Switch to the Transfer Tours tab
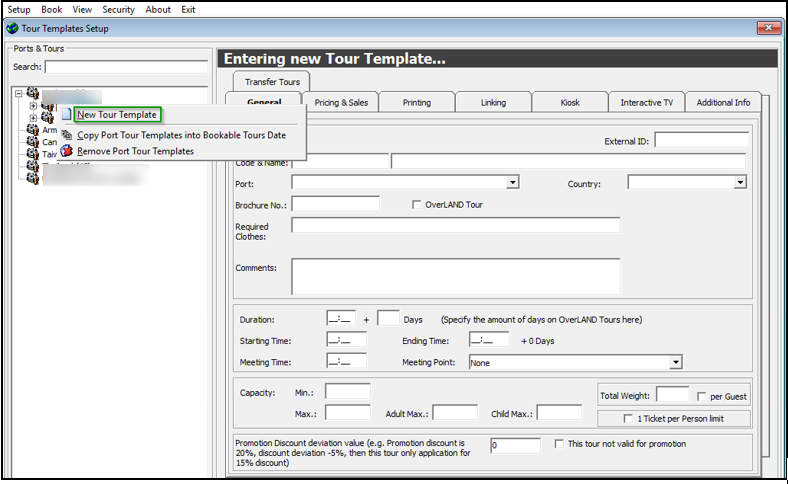This screenshot has width=788, height=484. click(272, 81)
